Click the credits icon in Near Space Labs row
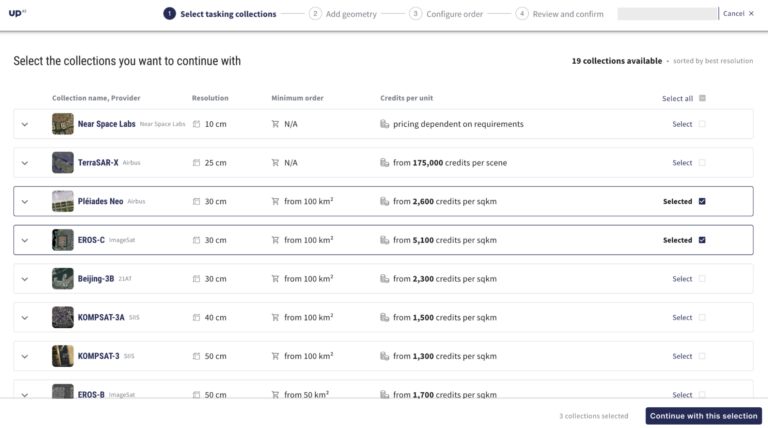 pyautogui.click(x=384, y=124)
